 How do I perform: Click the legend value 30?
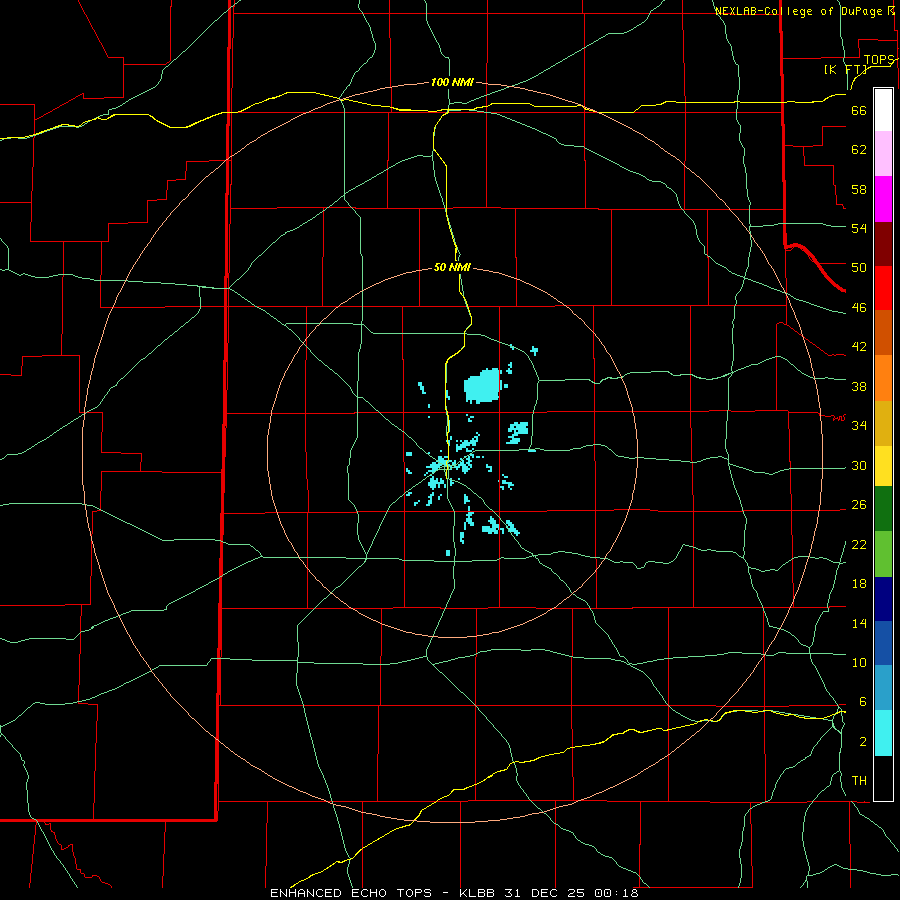(859, 465)
